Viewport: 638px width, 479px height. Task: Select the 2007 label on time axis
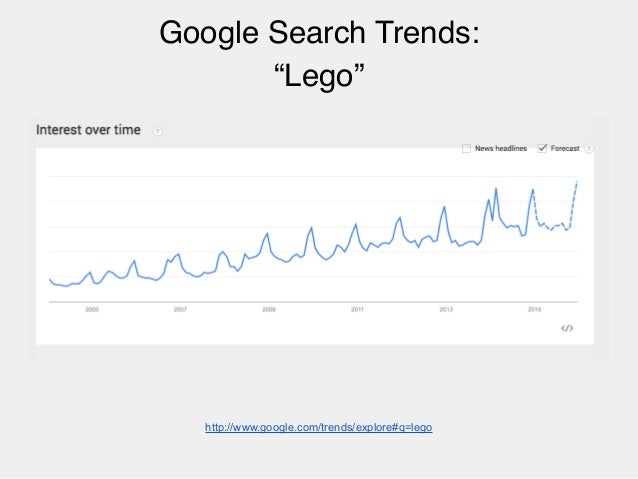(180, 310)
